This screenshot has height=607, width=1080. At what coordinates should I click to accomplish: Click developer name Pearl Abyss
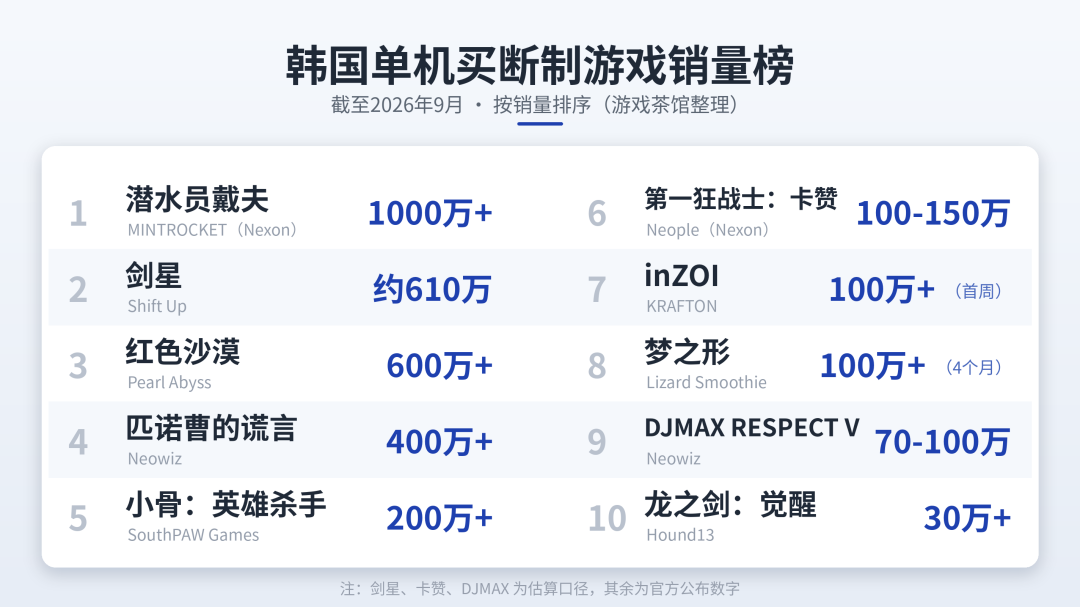[169, 382]
